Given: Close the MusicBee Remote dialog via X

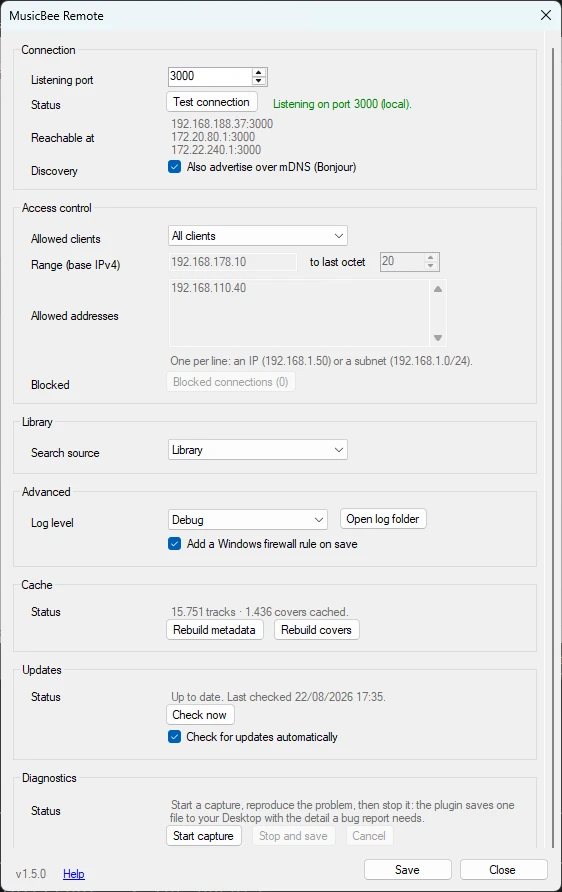Looking at the screenshot, I should [546, 15].
